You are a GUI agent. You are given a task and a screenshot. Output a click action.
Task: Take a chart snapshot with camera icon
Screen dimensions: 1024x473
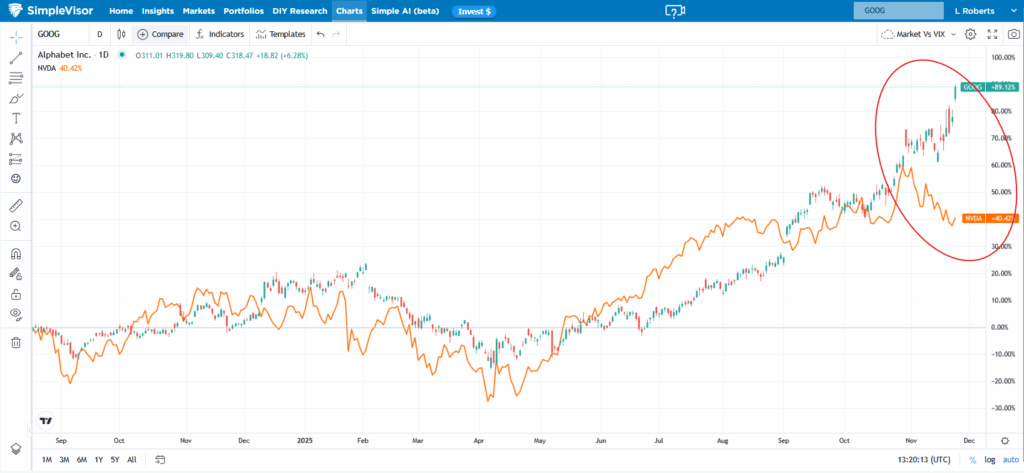[x=1013, y=34]
